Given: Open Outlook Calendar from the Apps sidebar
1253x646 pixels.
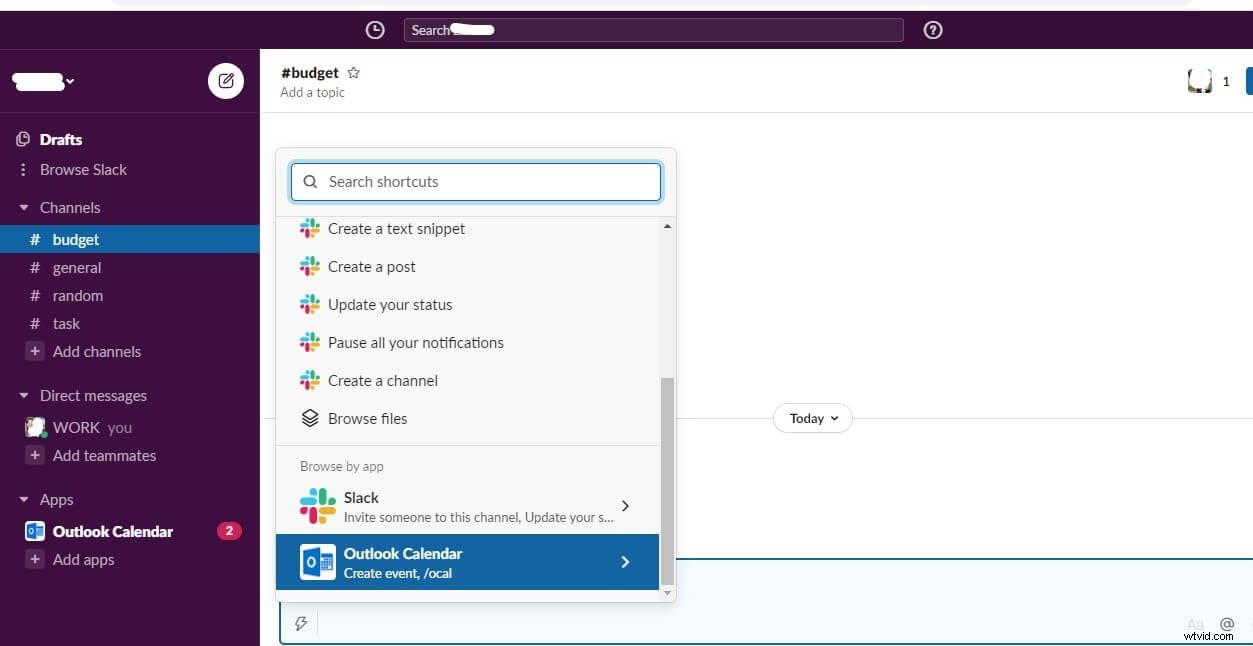Looking at the screenshot, I should pos(111,531).
